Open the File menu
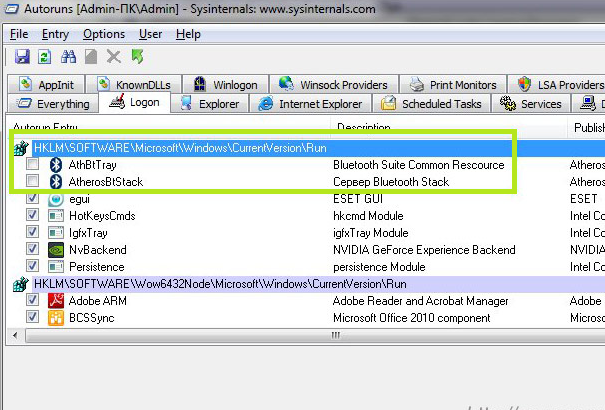This screenshot has width=605, height=410. [x=19, y=34]
